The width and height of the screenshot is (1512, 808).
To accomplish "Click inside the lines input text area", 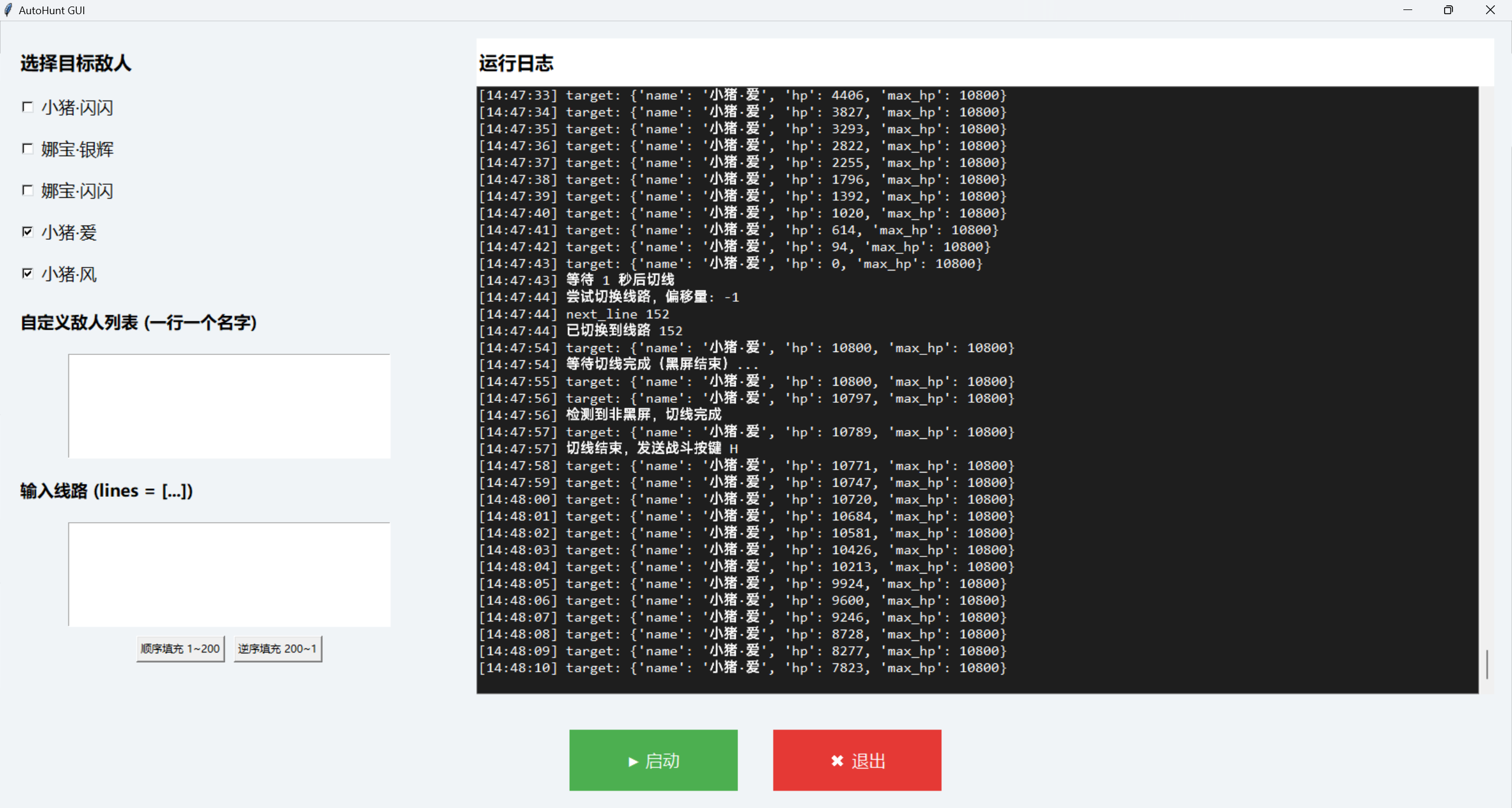I will [229, 574].
